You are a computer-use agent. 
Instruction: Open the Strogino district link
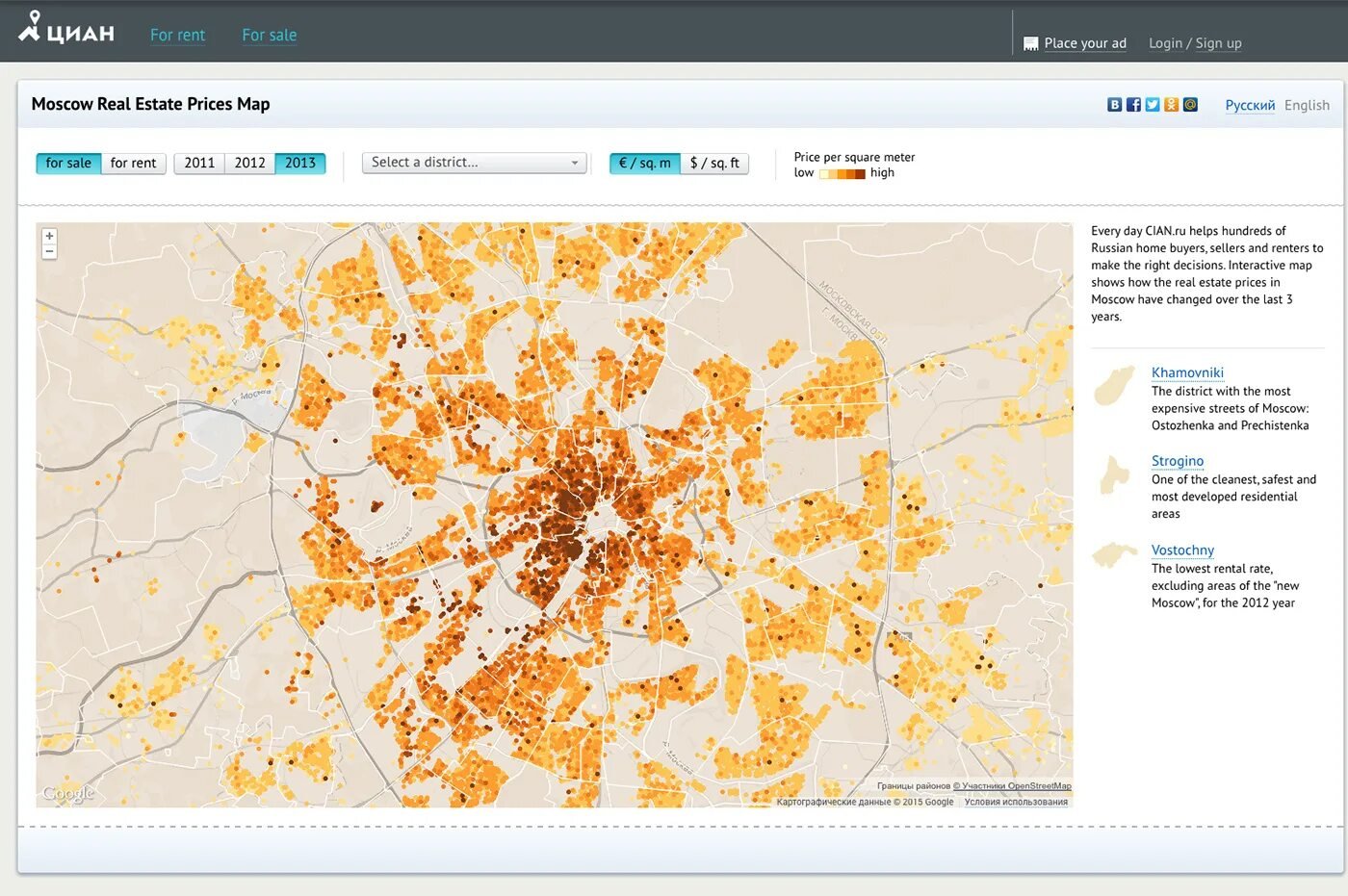click(1178, 461)
